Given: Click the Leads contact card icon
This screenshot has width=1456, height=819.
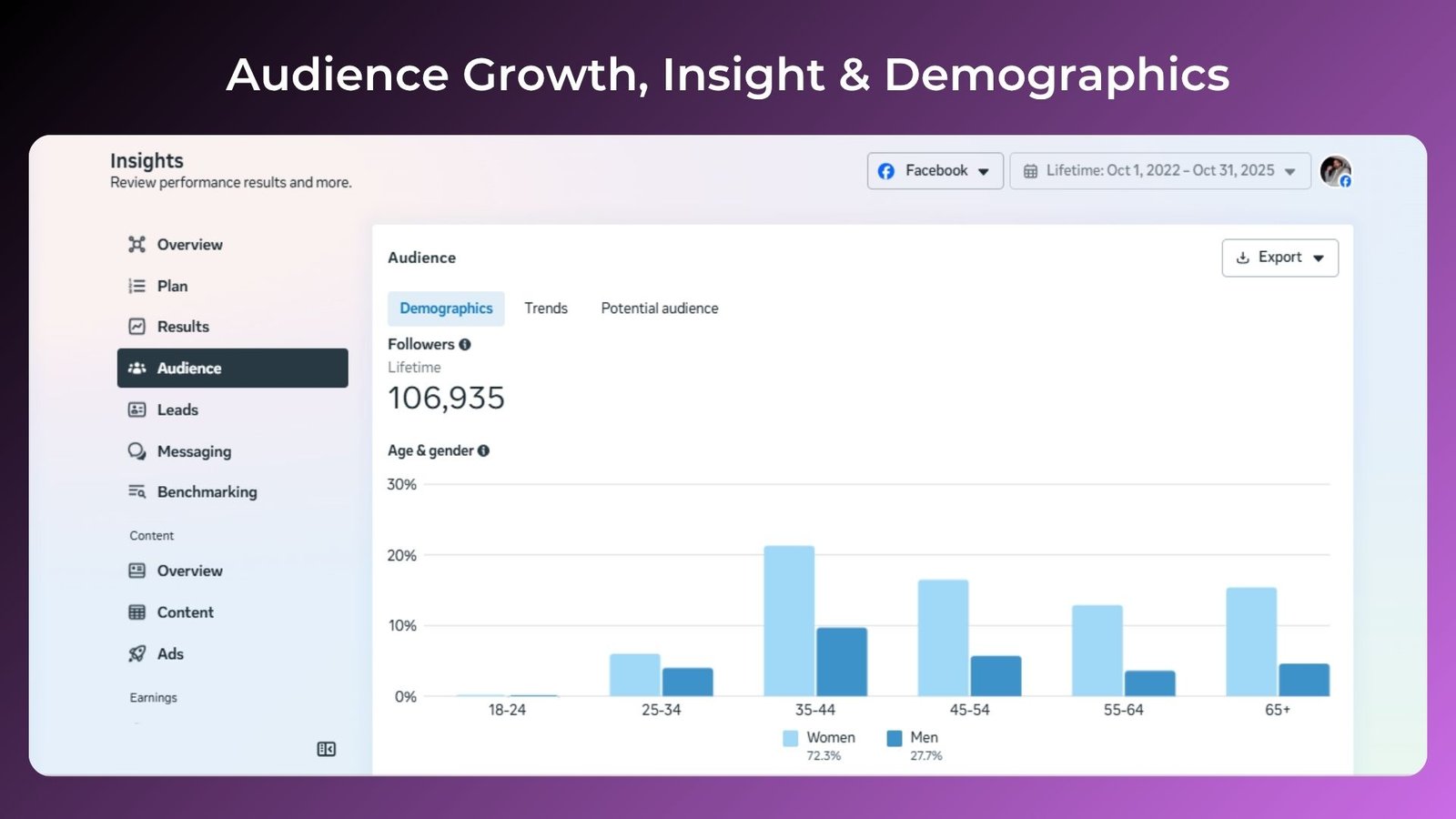Looking at the screenshot, I should click(137, 409).
